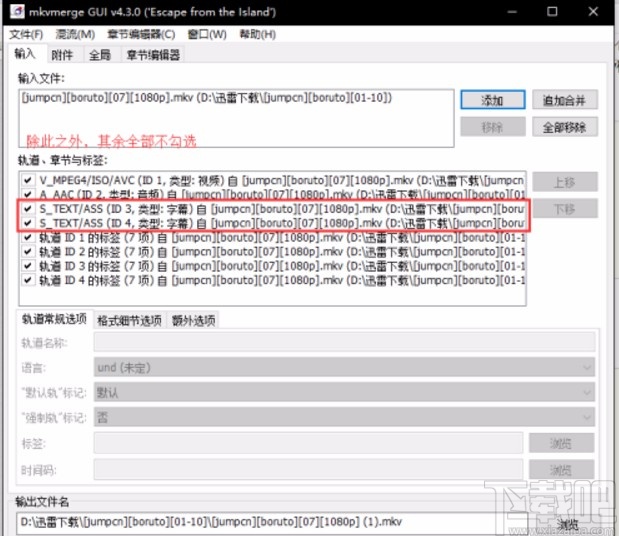Toggle the S_TEXT/ASS ID 3 subtitle checkbox
Image resolution: width=619 pixels, height=536 pixels.
[x=28, y=208]
